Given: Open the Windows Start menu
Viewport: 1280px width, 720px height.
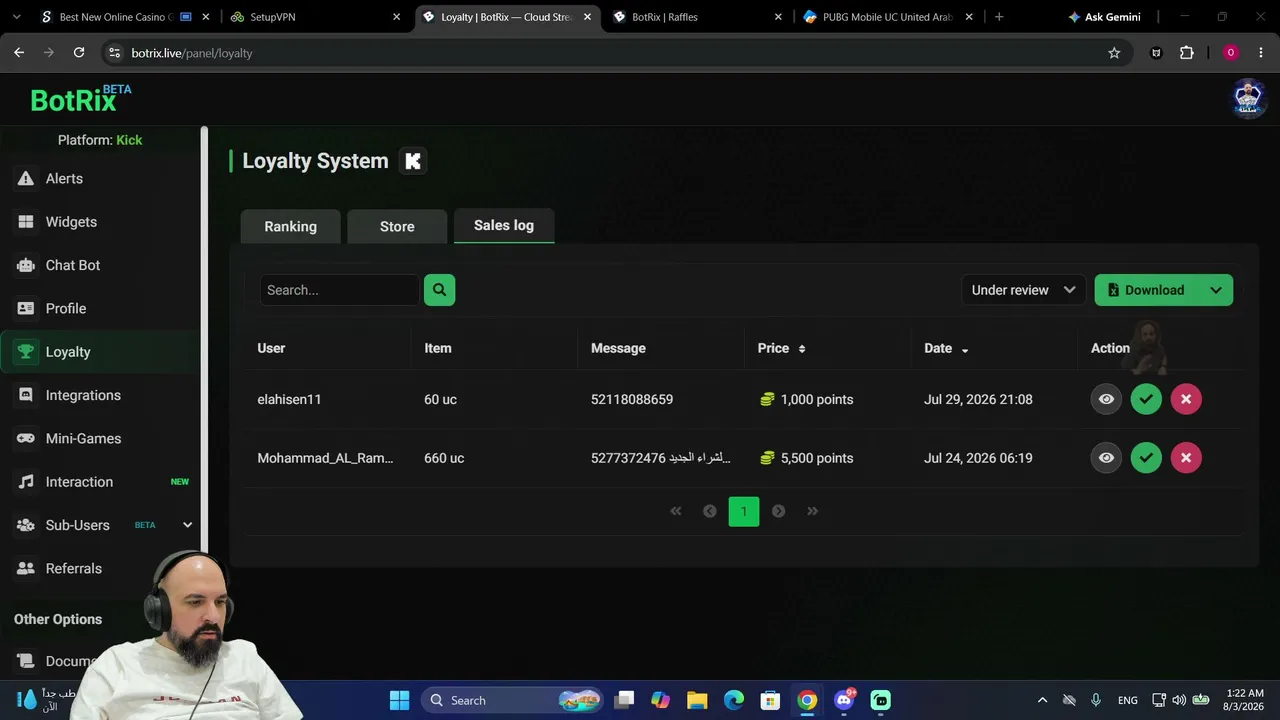Looking at the screenshot, I should click(399, 700).
